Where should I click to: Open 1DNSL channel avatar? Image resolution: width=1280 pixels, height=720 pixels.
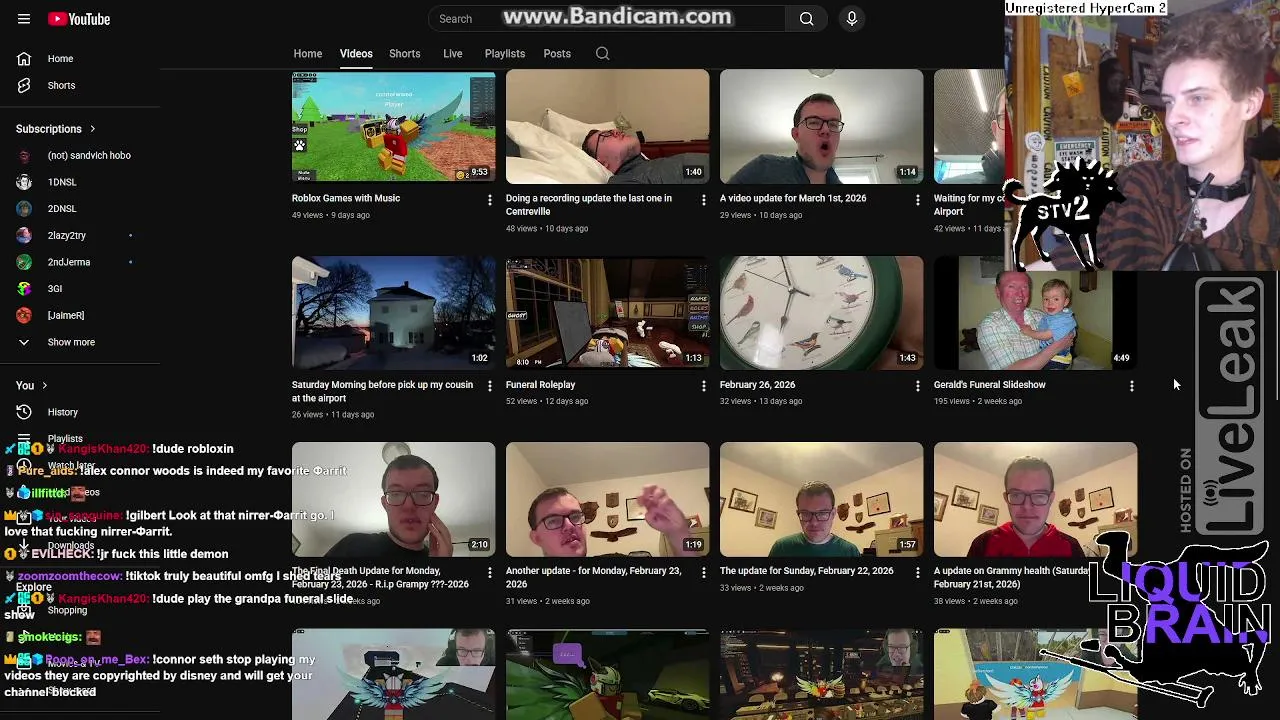coord(24,182)
